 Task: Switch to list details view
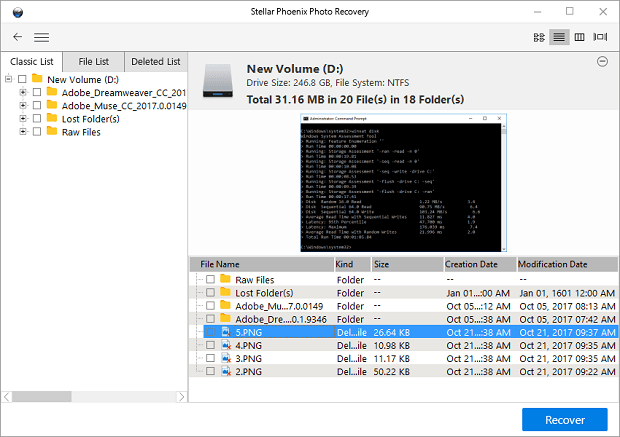coord(559,37)
